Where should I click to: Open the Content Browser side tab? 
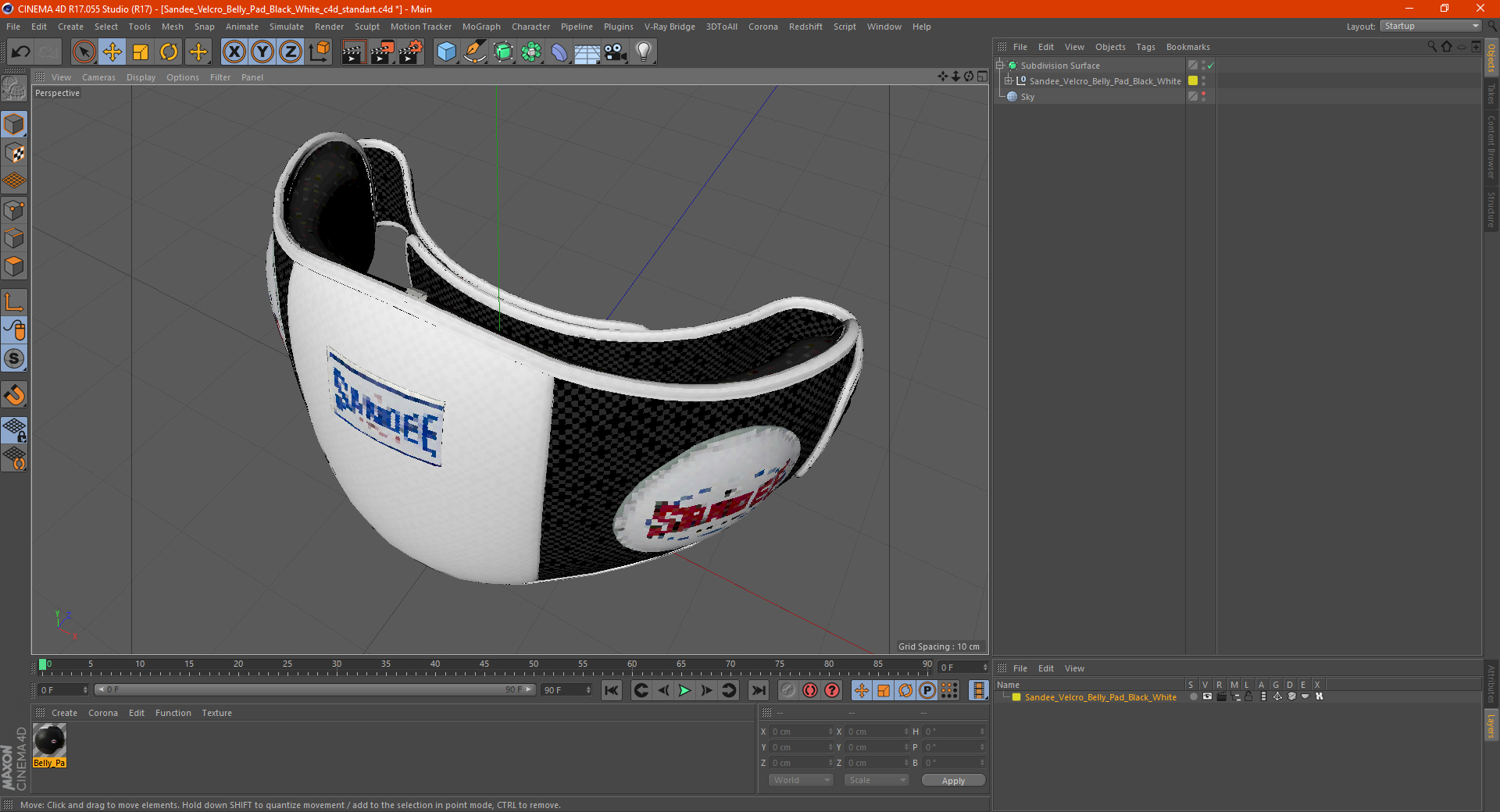coord(1491,147)
